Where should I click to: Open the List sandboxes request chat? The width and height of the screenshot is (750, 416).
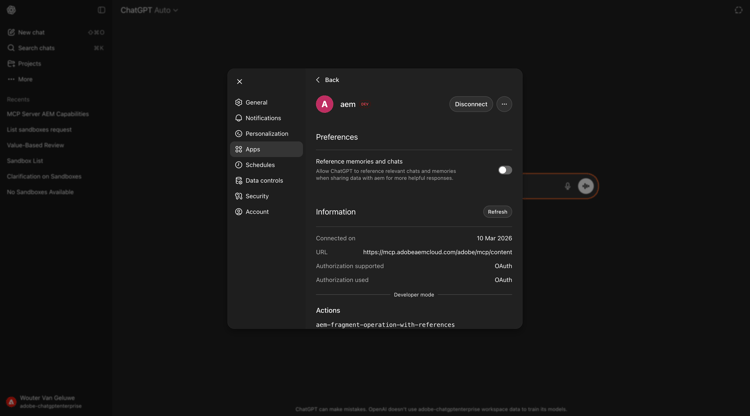click(39, 130)
